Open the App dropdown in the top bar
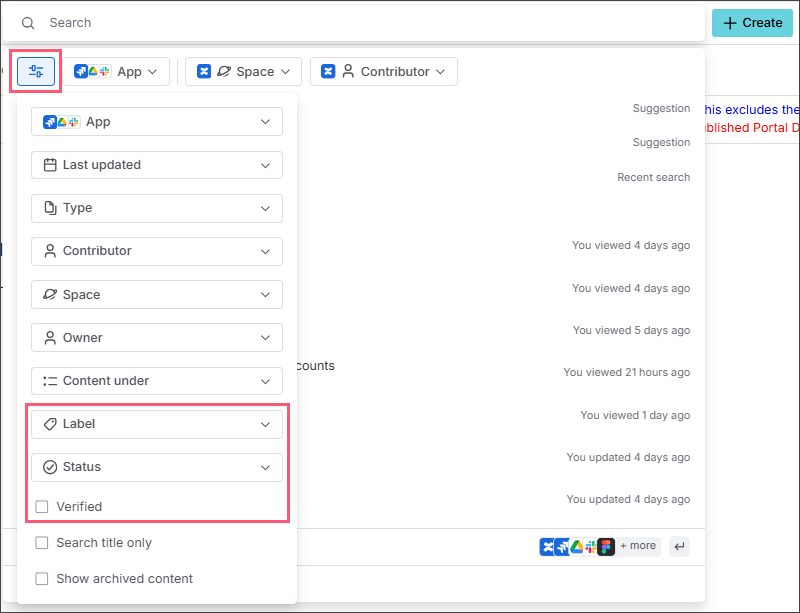Screen dimensions: 800x613 click(116, 71)
